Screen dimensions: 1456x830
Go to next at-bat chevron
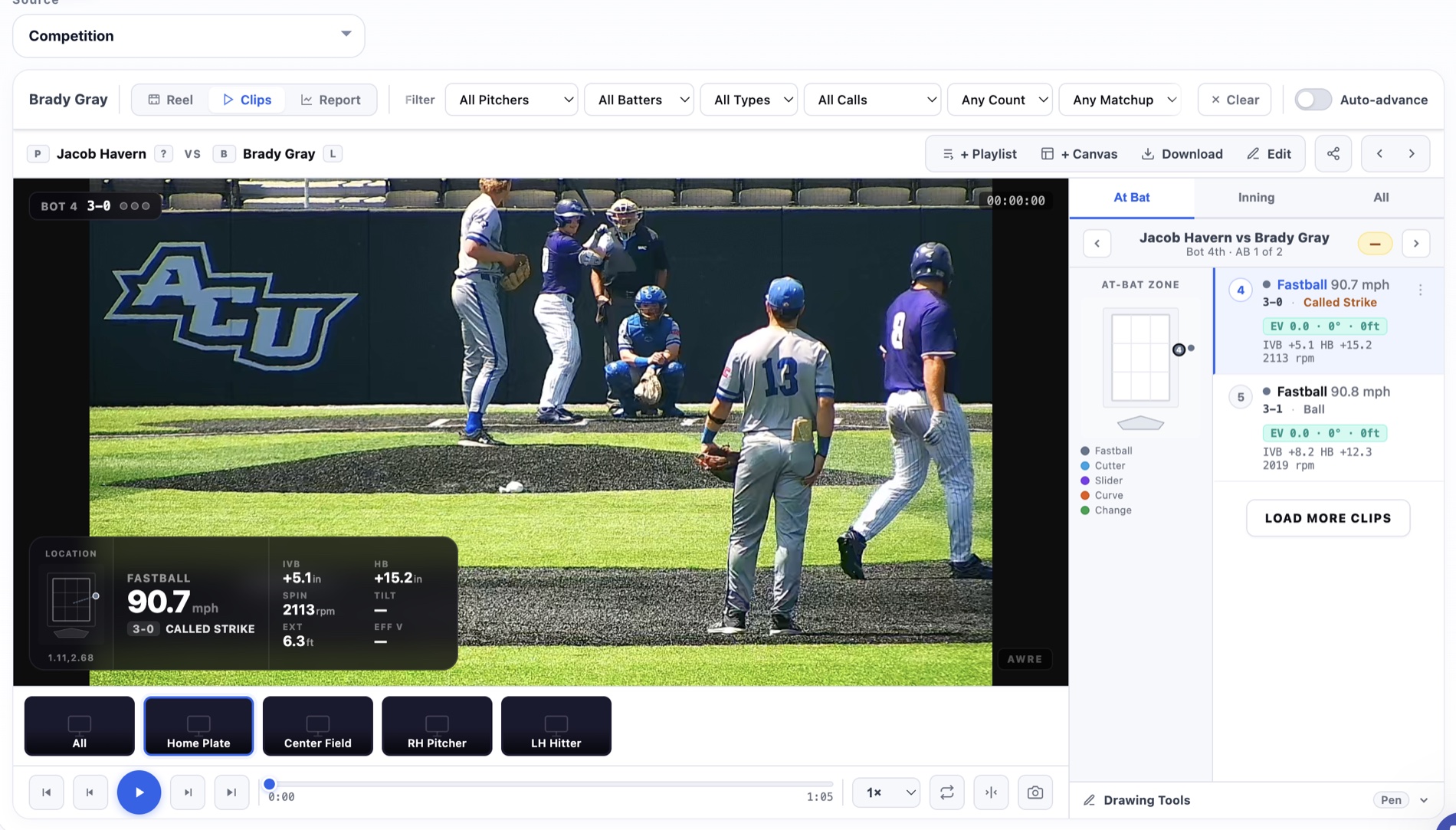pos(1416,244)
